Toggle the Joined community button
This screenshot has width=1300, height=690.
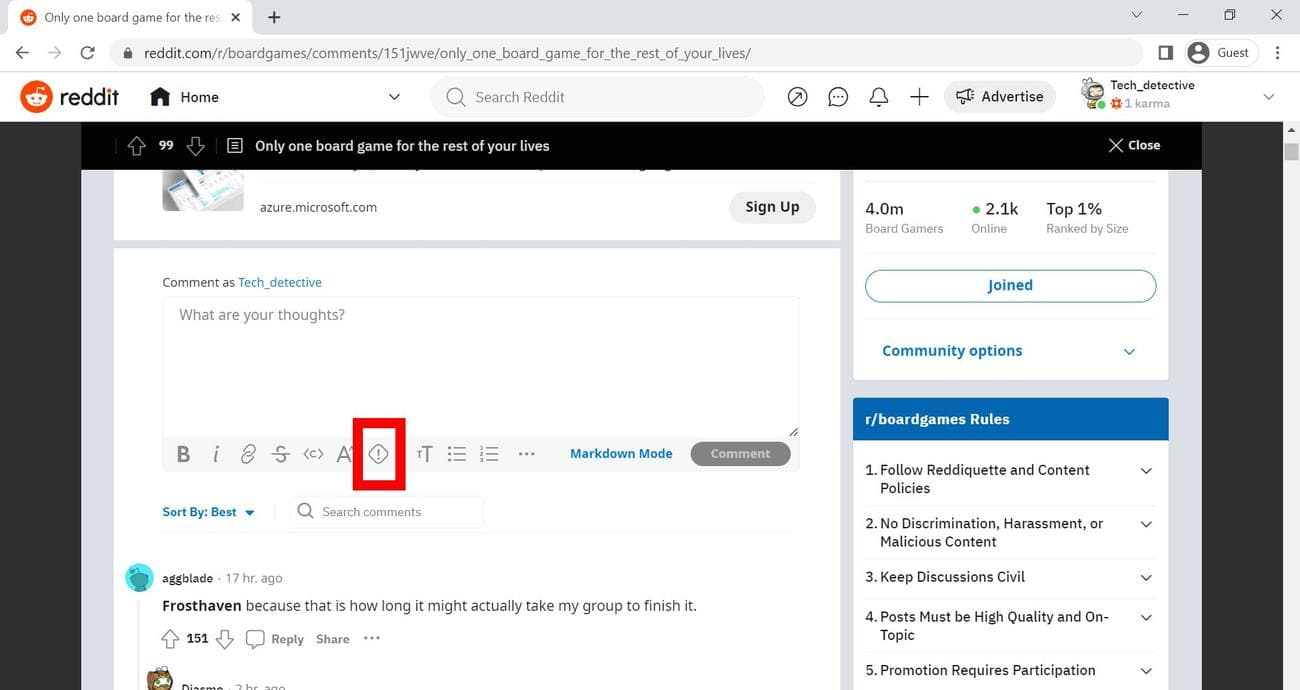1010,285
